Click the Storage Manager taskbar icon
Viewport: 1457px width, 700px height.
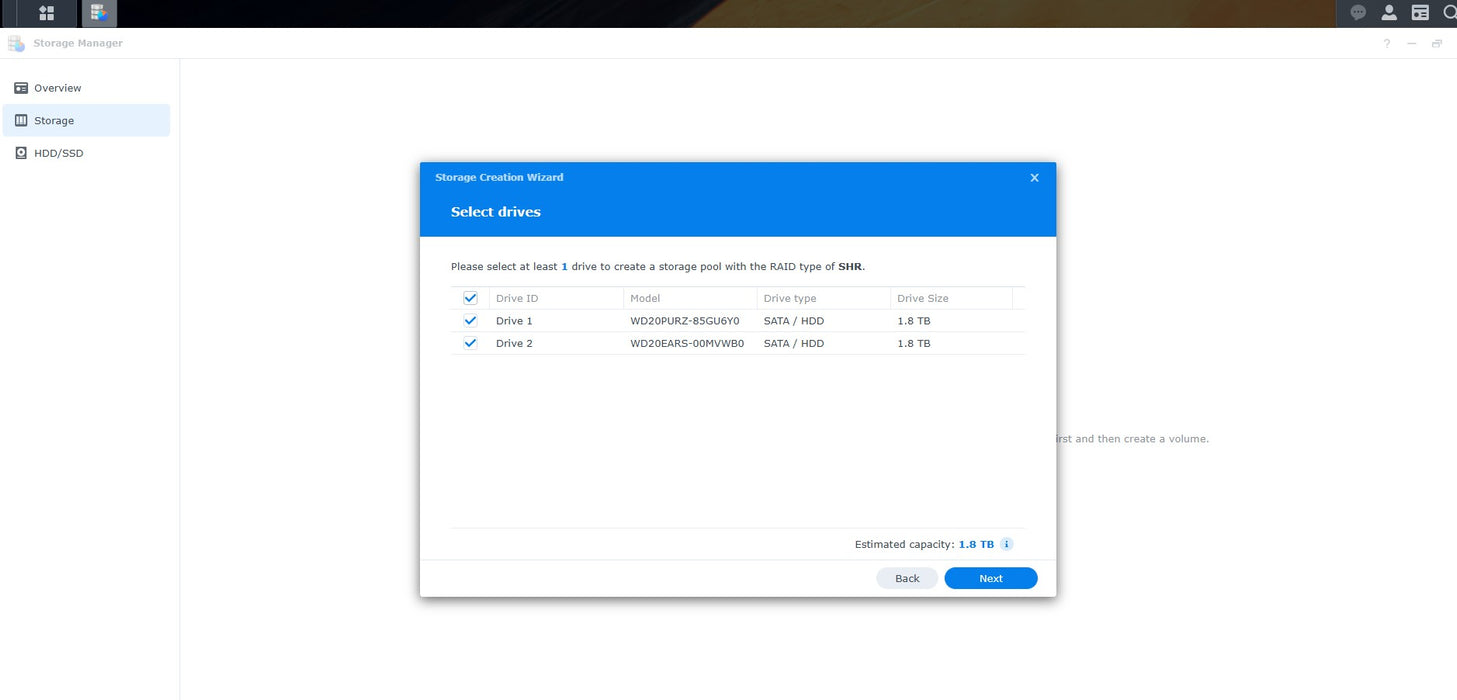[99, 13]
